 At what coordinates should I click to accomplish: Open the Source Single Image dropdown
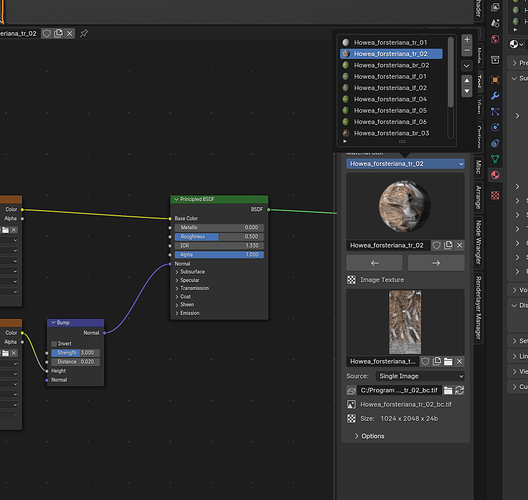pyautogui.click(x=420, y=376)
